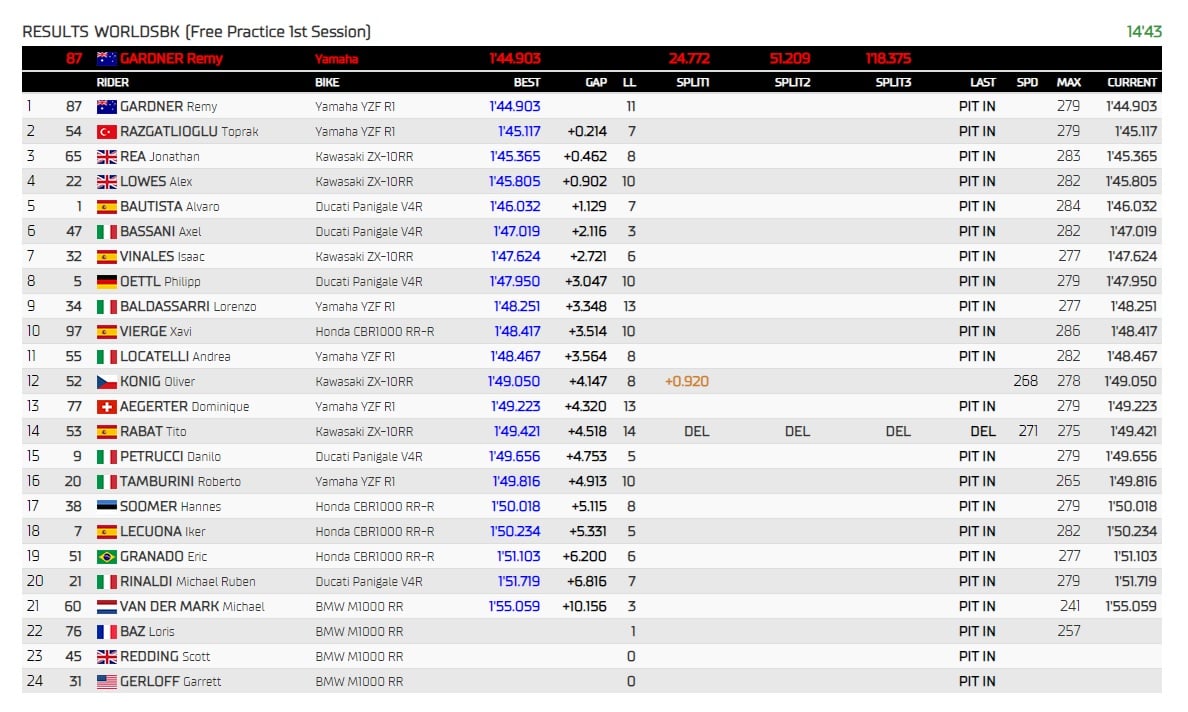Select RABAT's SPD value 271
This screenshot has height=712, width=1188.
click(1028, 432)
